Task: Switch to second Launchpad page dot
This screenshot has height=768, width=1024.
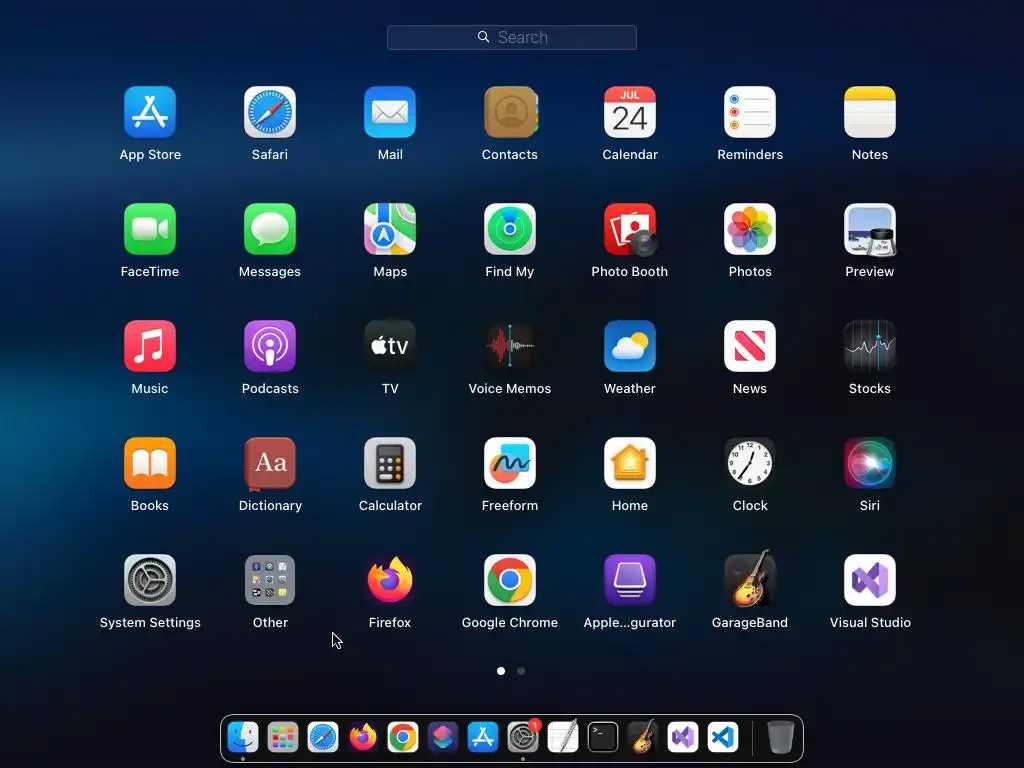Action: coord(521,671)
